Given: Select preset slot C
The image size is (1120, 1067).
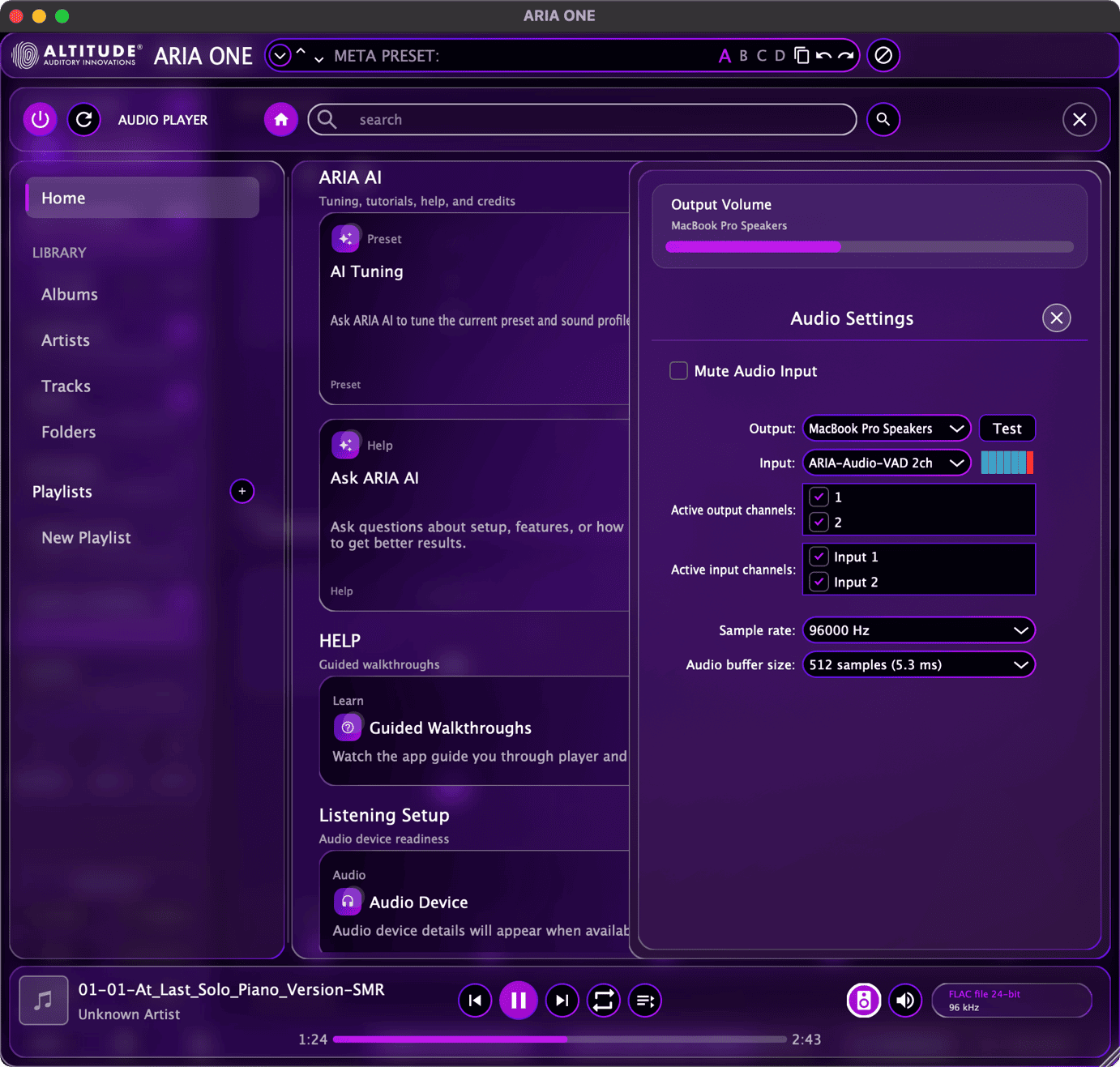Looking at the screenshot, I should (761, 56).
